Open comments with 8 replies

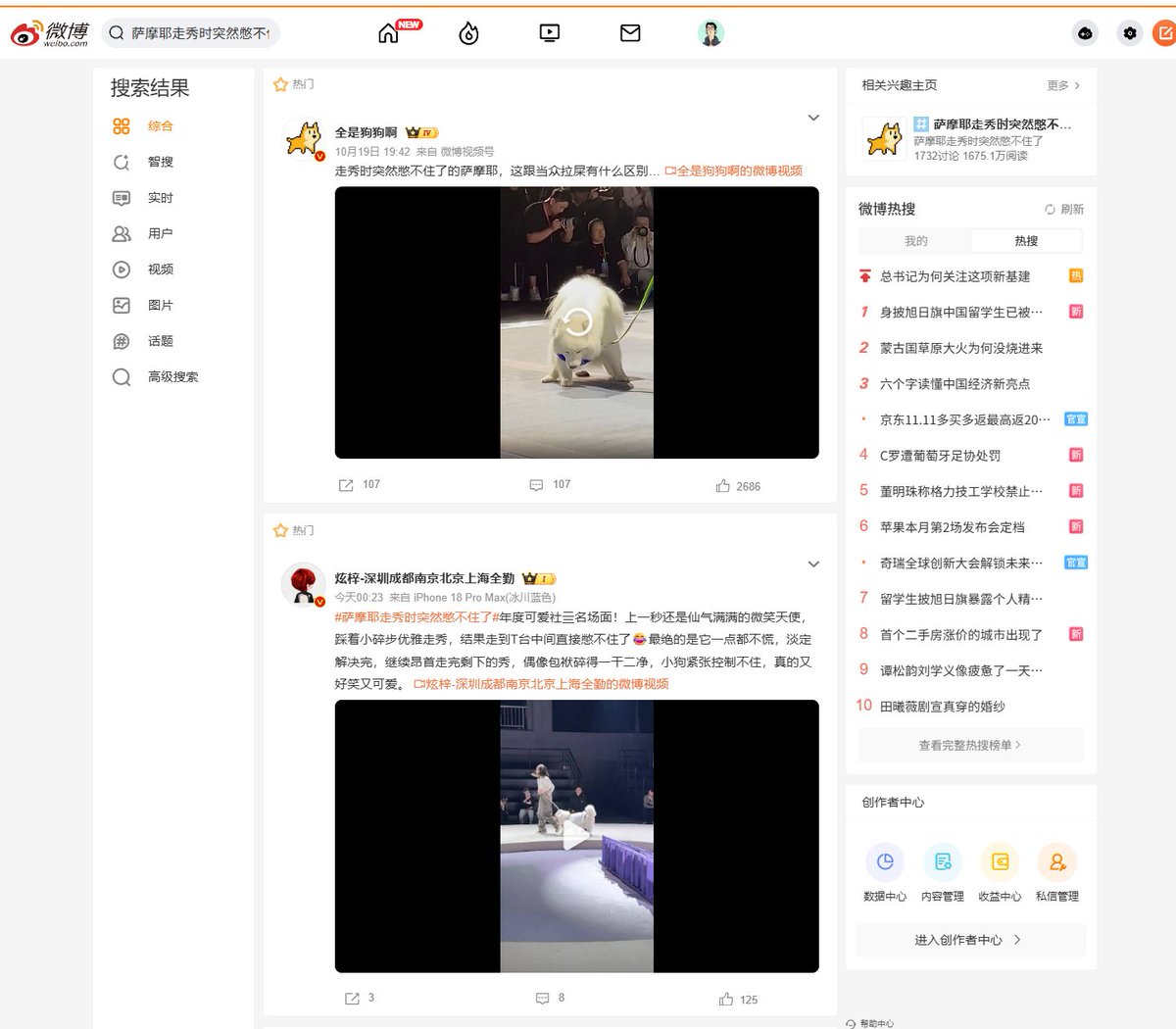tap(550, 998)
